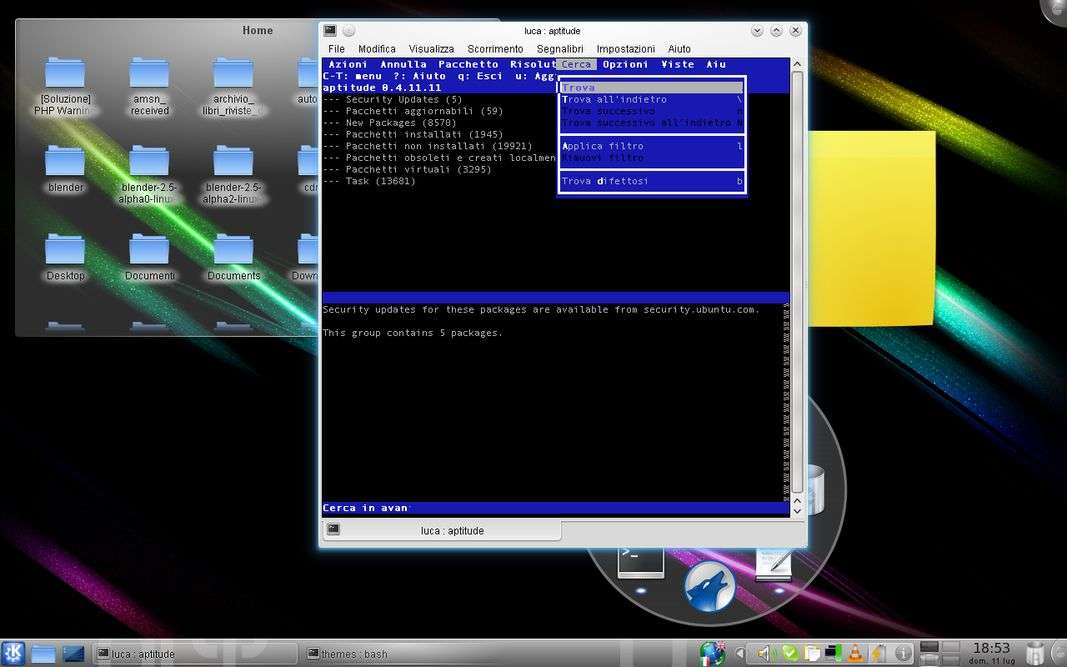Select 'Applica filtro' in Cerca menu

603,146
